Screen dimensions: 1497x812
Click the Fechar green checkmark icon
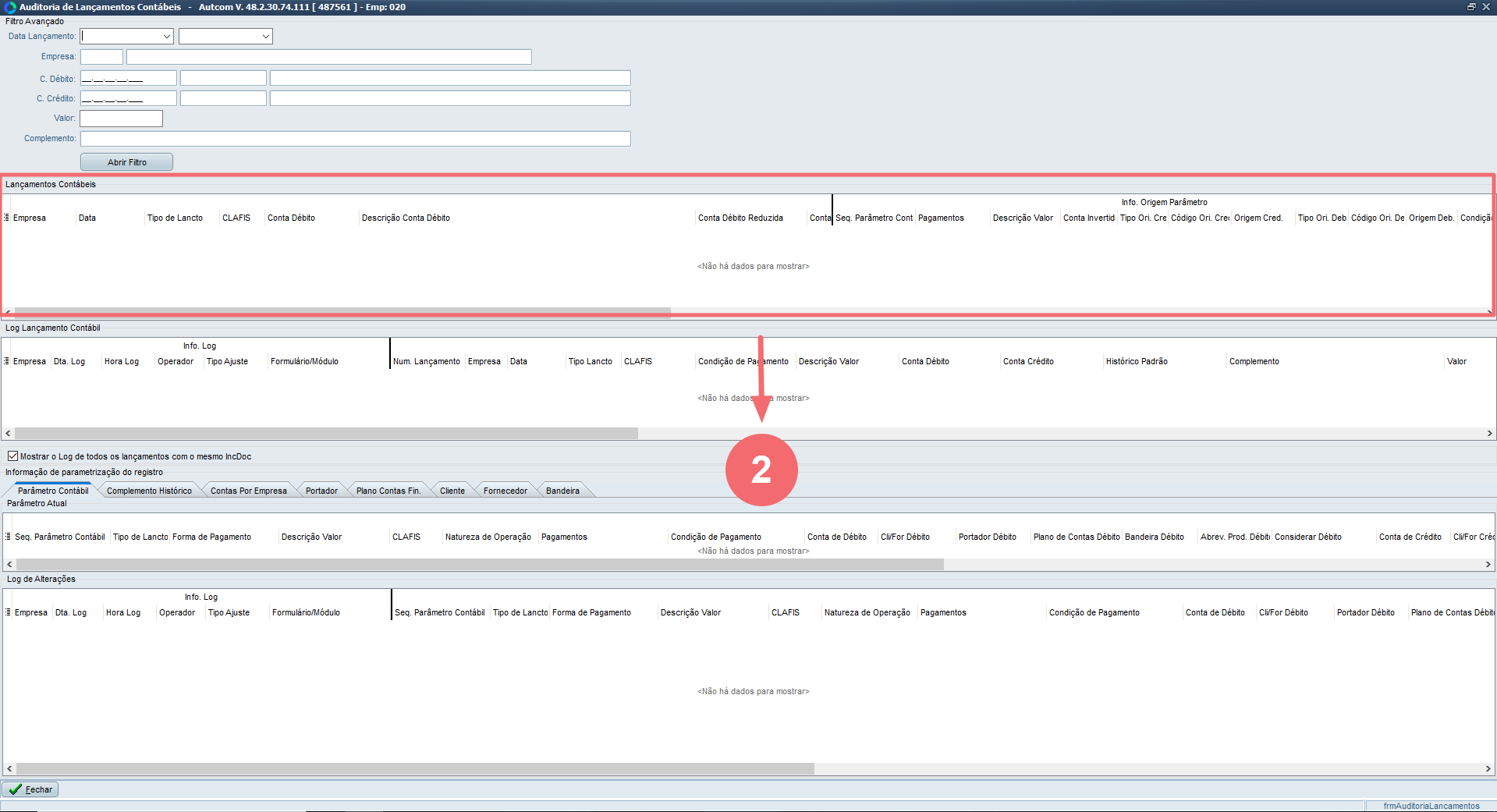pyautogui.click(x=15, y=789)
